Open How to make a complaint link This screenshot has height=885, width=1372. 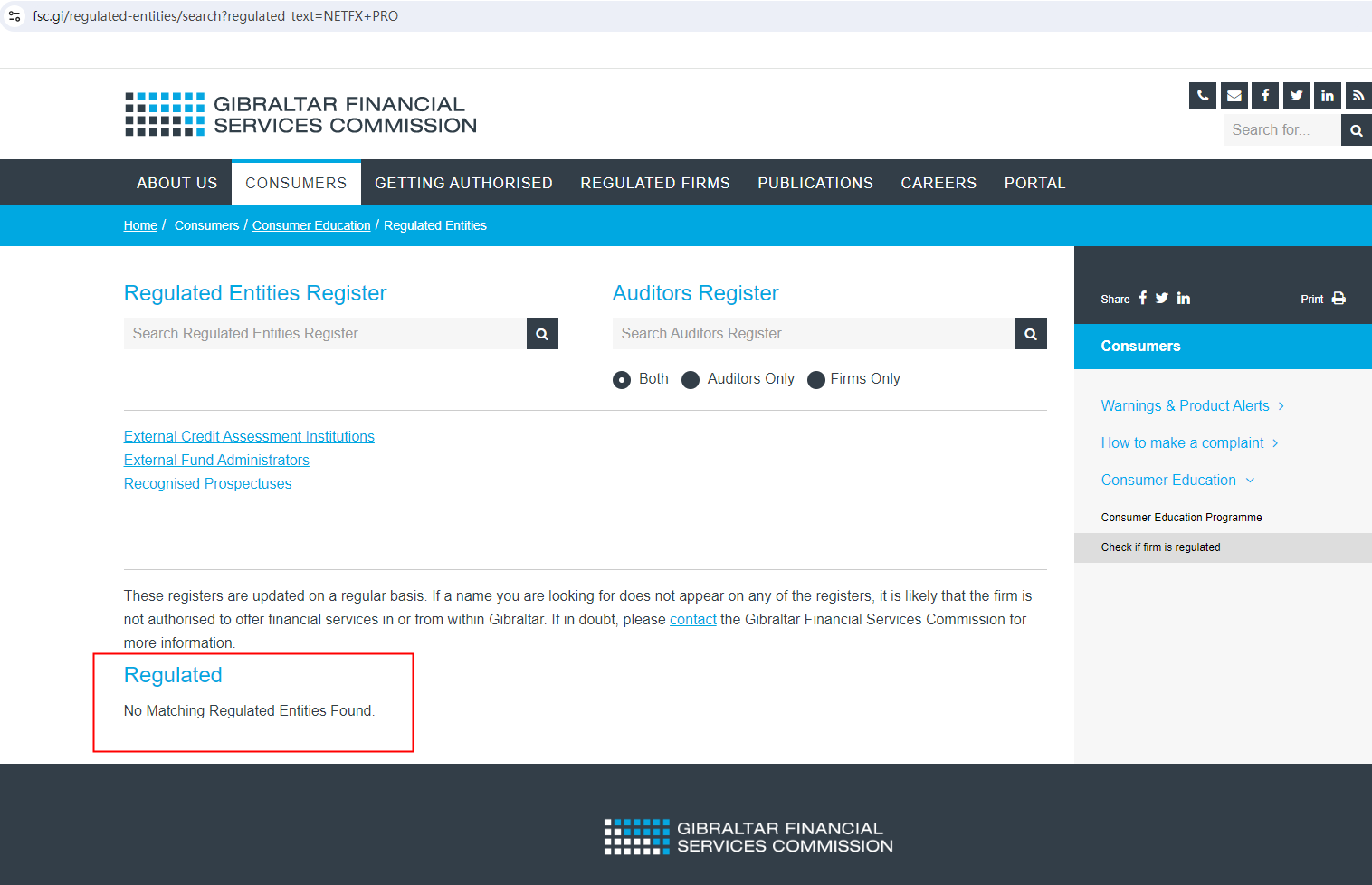point(1182,443)
